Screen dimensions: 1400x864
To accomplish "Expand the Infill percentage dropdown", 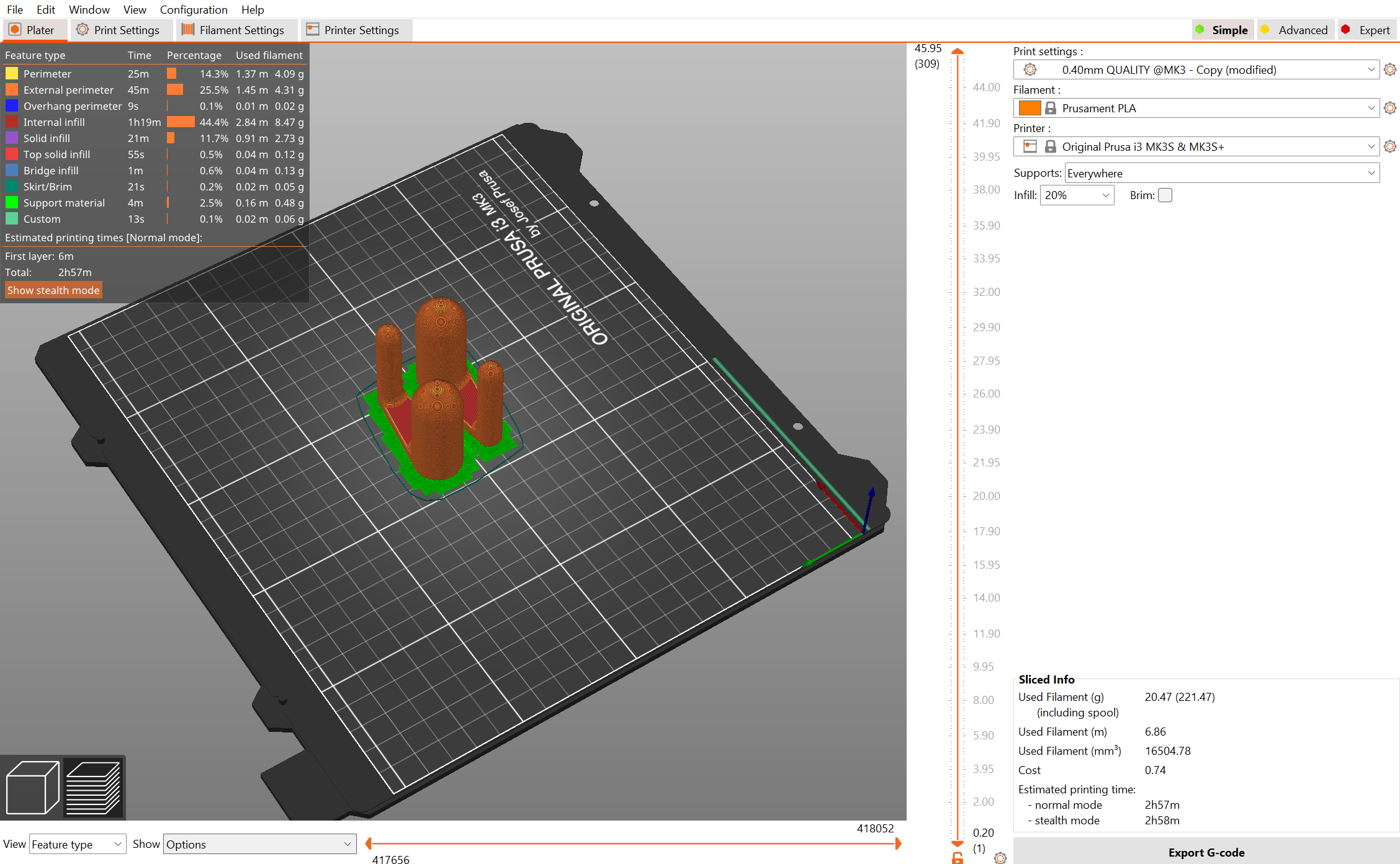I will click(x=1077, y=195).
